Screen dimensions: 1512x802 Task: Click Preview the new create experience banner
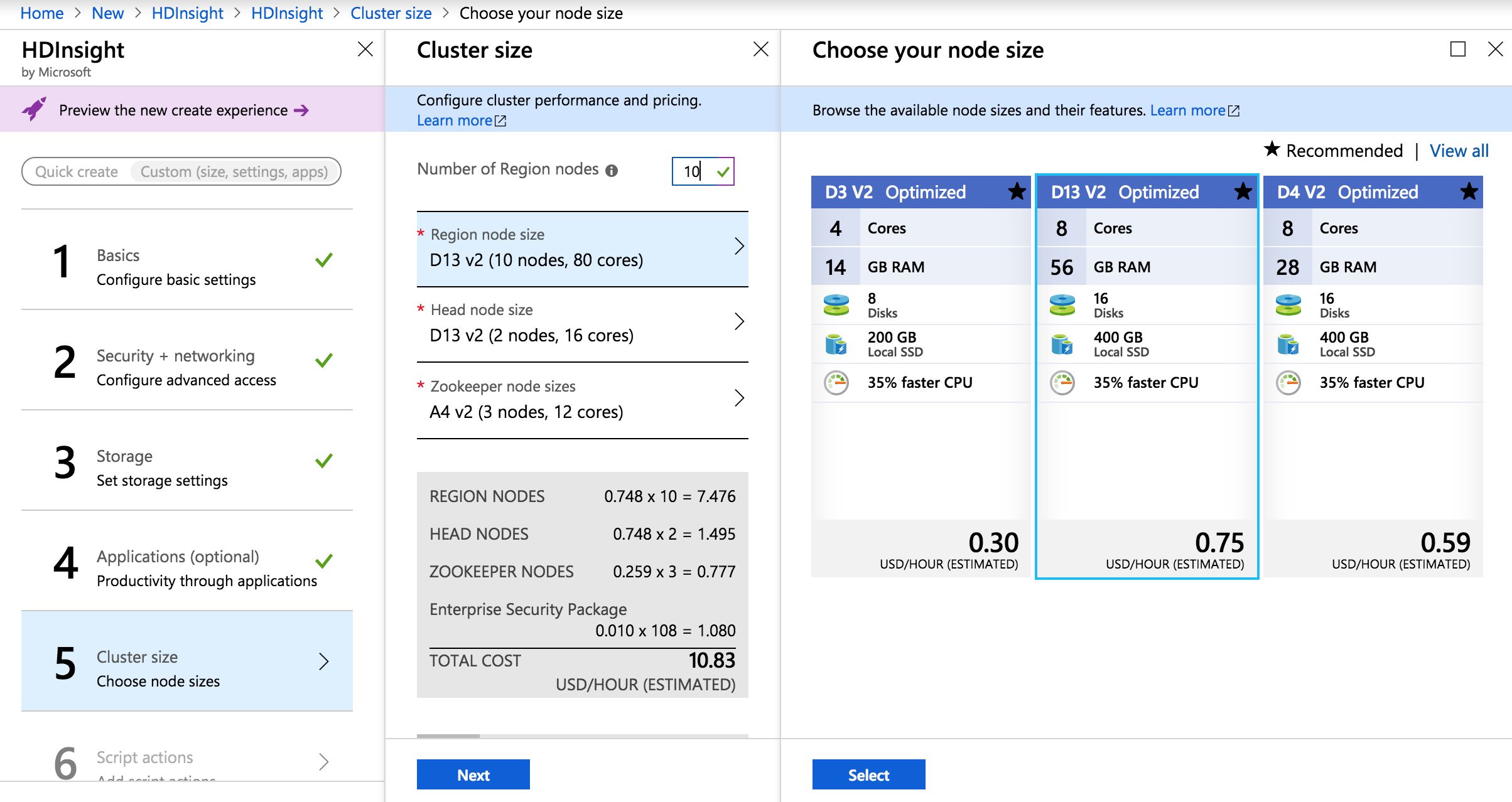point(192,109)
